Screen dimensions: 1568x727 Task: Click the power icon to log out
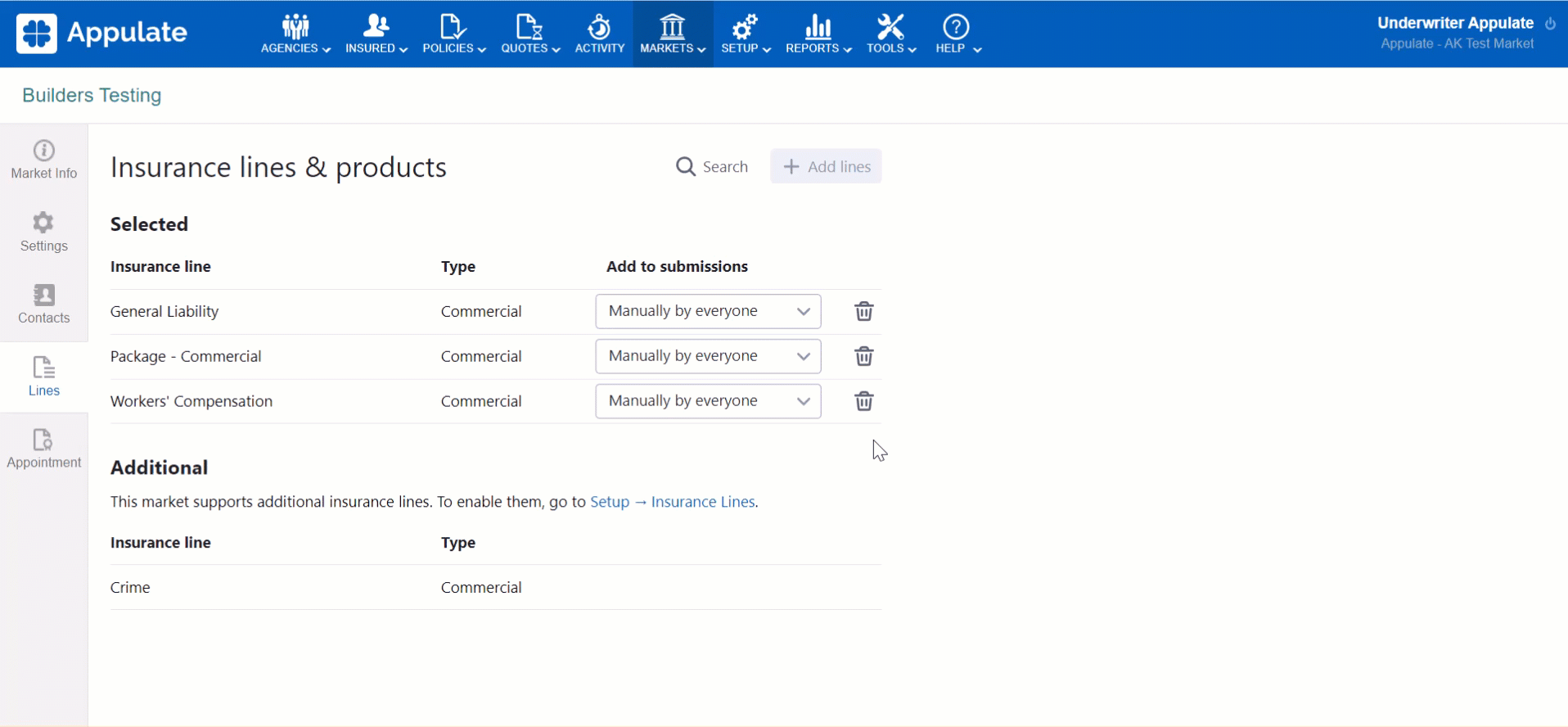(x=1550, y=24)
